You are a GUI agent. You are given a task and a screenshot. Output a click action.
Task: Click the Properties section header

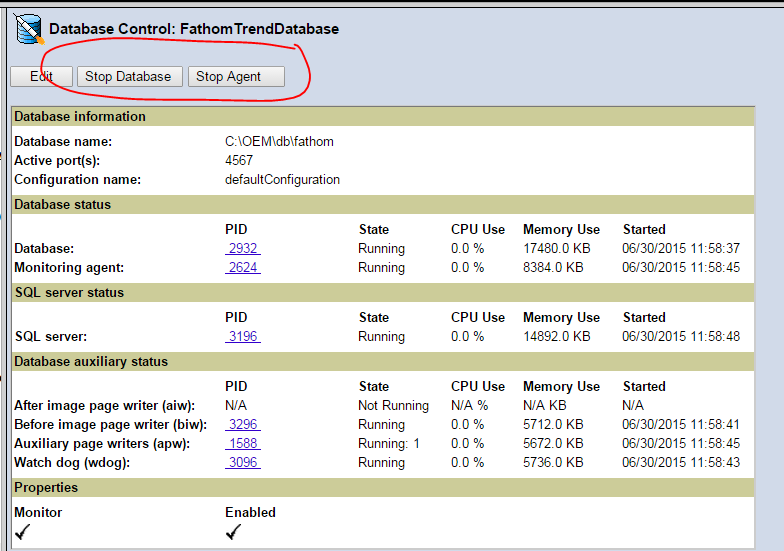click(x=383, y=488)
